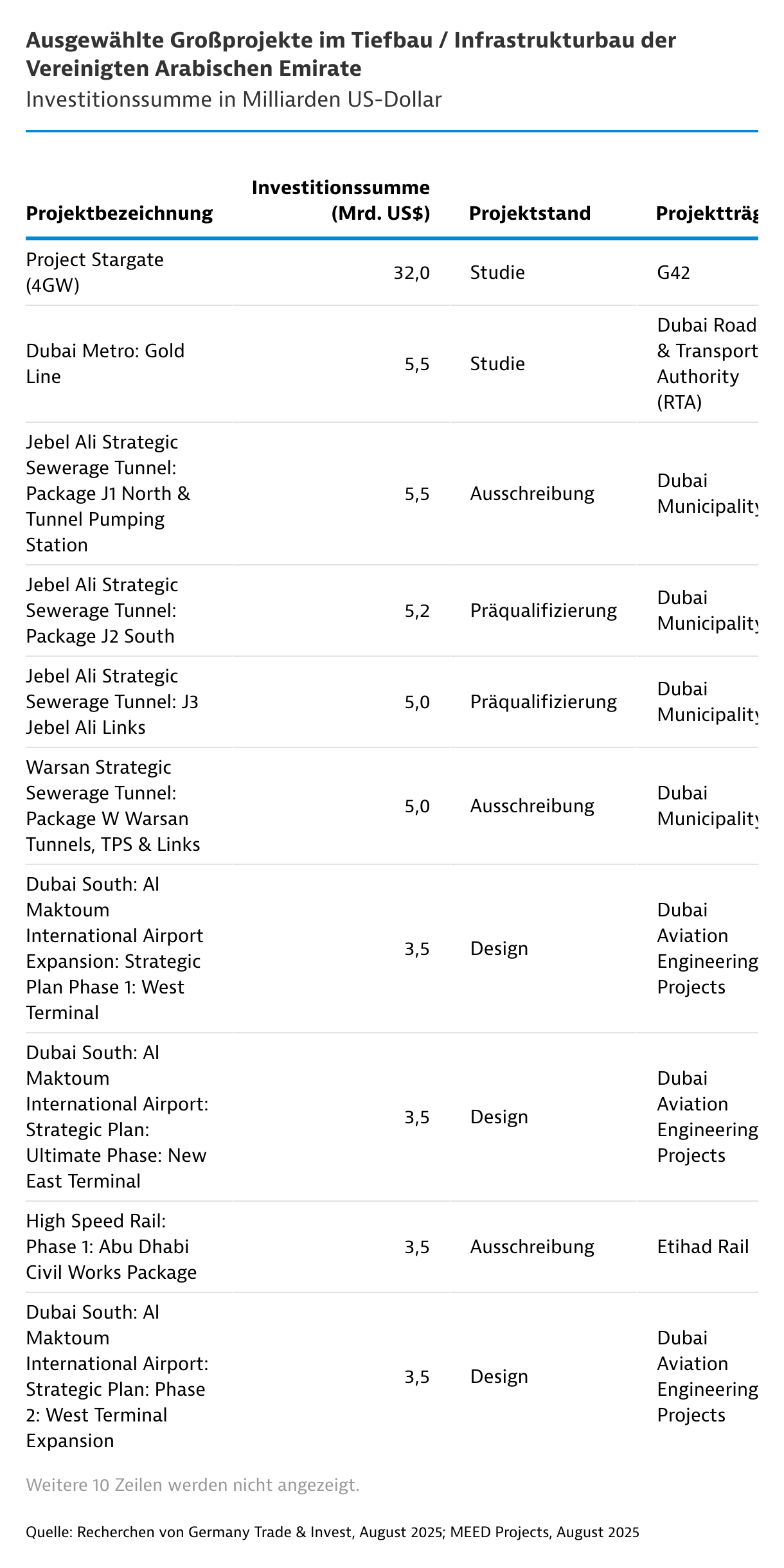The width and height of the screenshot is (784, 1568).
Task: Sort by the Investitionssumme column header
Action: 341,200
